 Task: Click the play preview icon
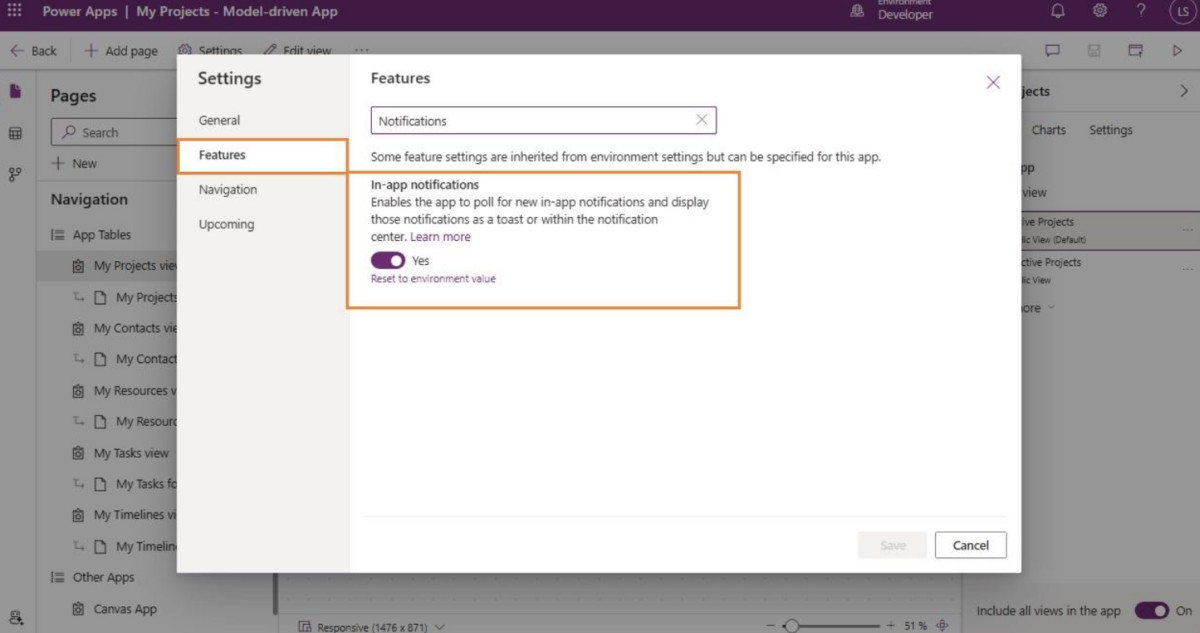[1177, 50]
